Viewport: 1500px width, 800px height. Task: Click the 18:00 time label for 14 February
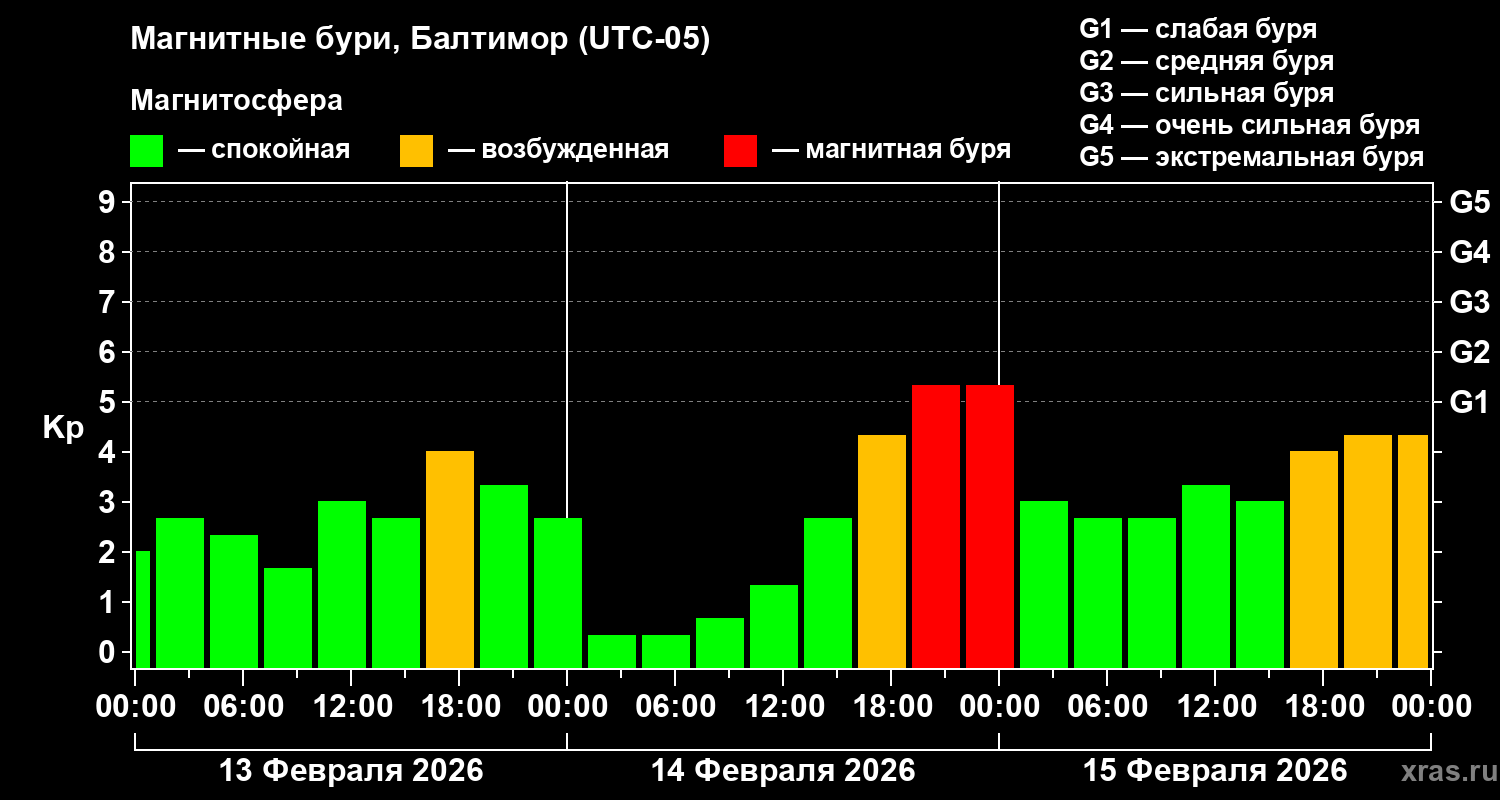[x=891, y=706]
